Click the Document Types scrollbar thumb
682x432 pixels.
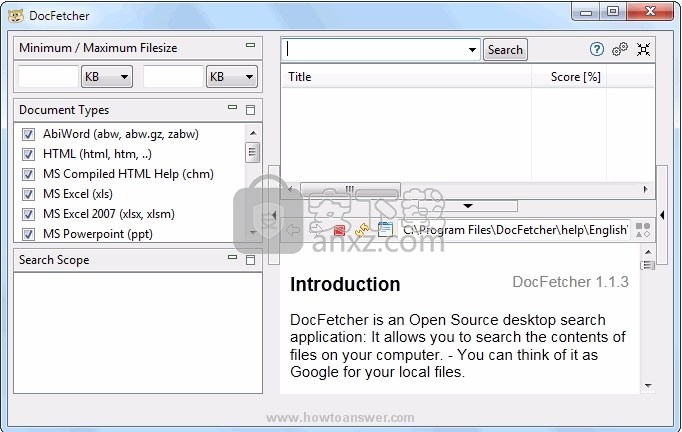[252, 153]
